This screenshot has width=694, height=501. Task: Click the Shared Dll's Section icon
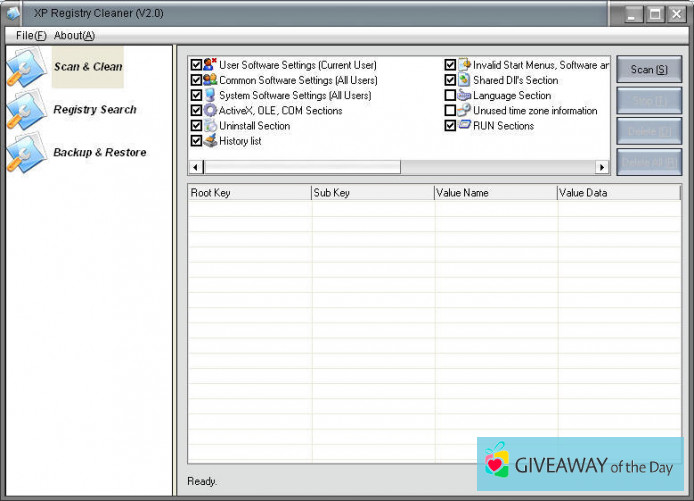(x=464, y=80)
